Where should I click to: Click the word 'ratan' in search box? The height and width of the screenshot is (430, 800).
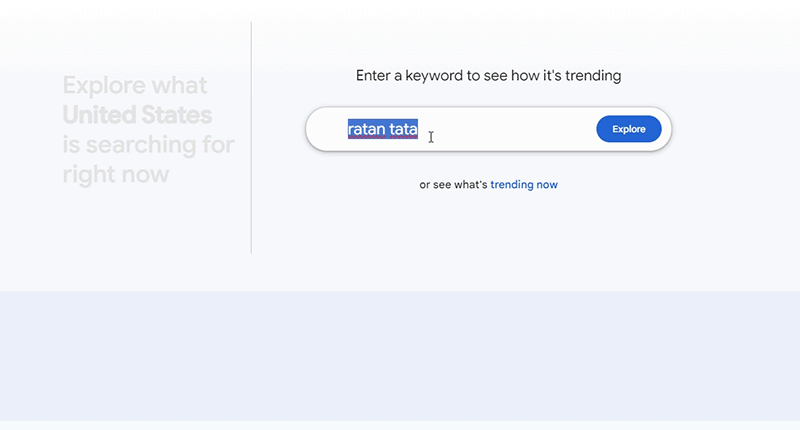pos(366,129)
